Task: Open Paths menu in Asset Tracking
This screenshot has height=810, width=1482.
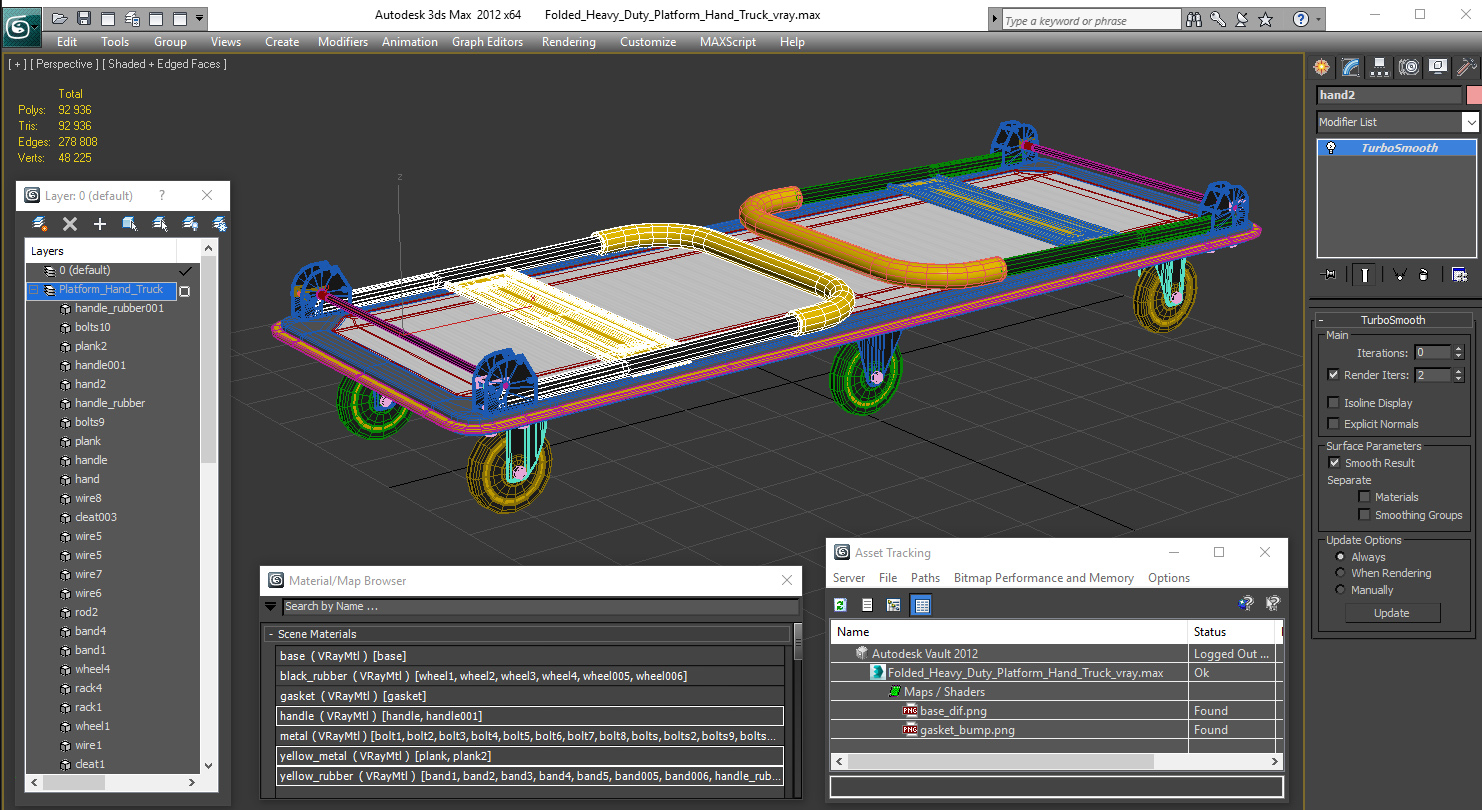Action: (925, 578)
